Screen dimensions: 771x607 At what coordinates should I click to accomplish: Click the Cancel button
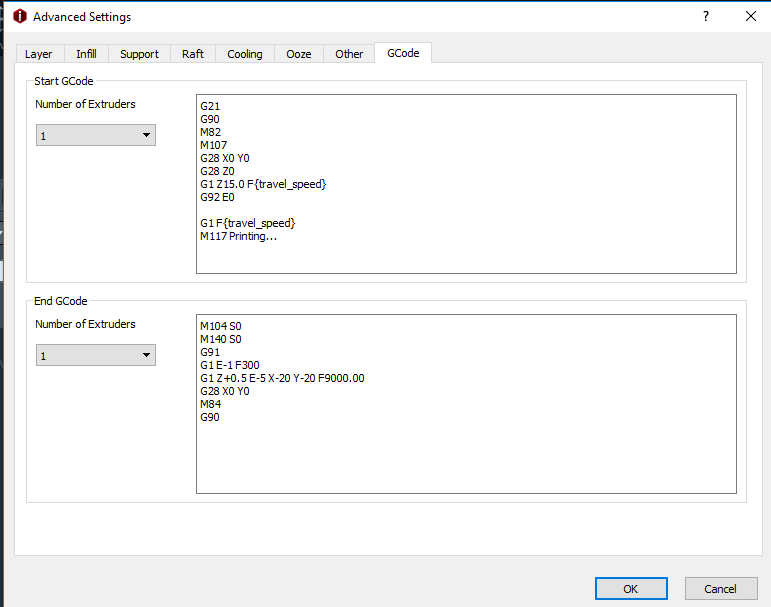coord(720,589)
